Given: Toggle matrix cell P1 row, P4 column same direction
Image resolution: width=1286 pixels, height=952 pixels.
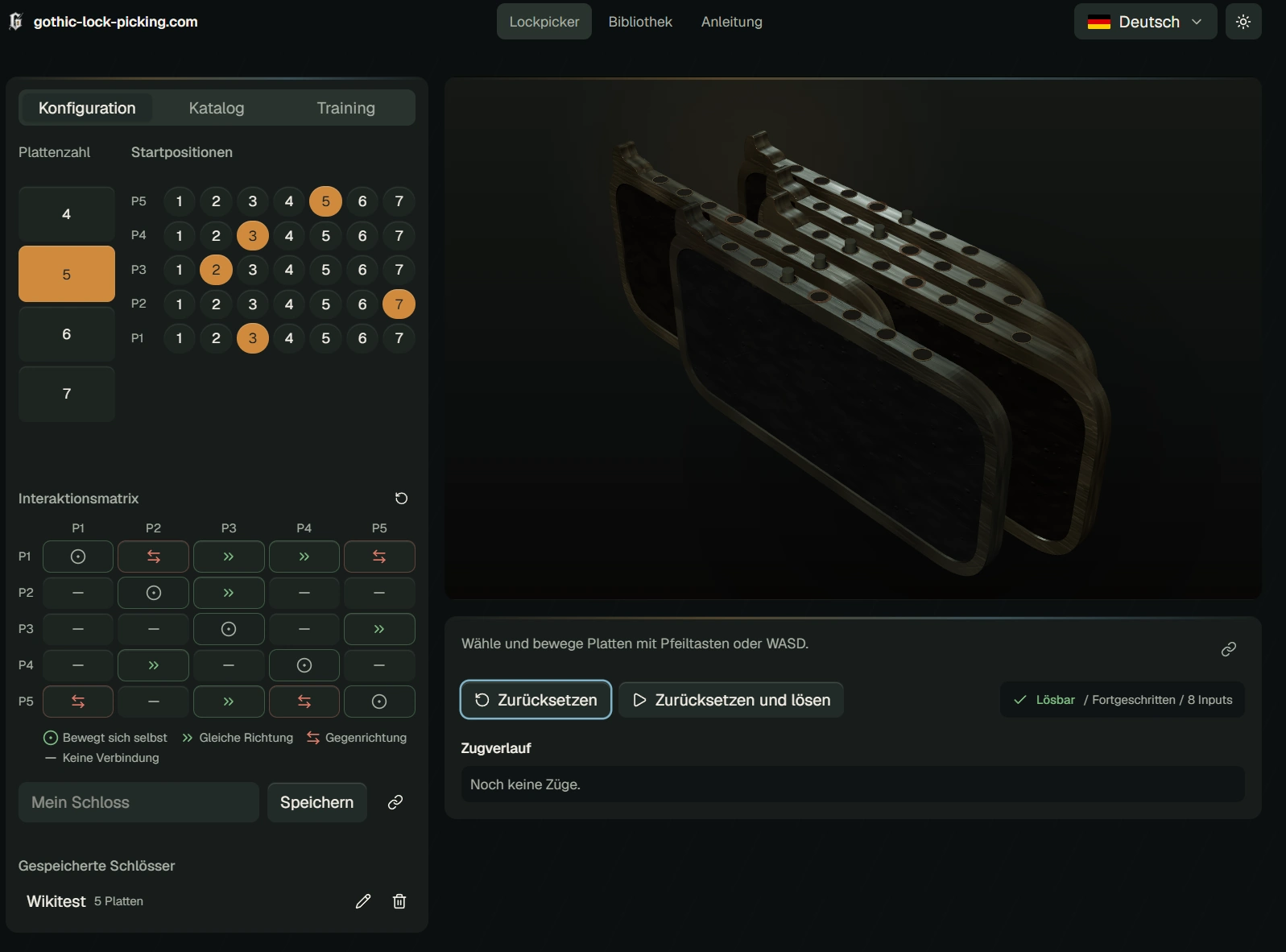Looking at the screenshot, I should click(304, 557).
